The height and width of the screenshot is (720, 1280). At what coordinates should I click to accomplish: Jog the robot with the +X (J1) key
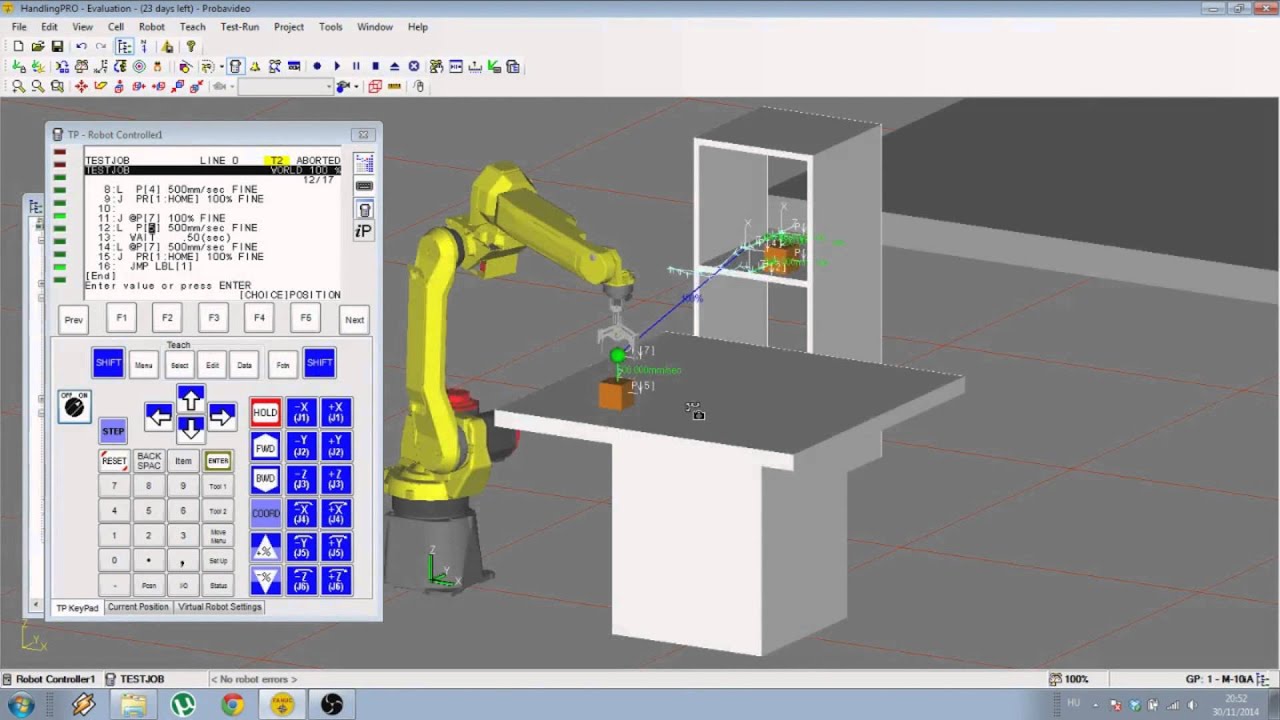tap(336, 412)
